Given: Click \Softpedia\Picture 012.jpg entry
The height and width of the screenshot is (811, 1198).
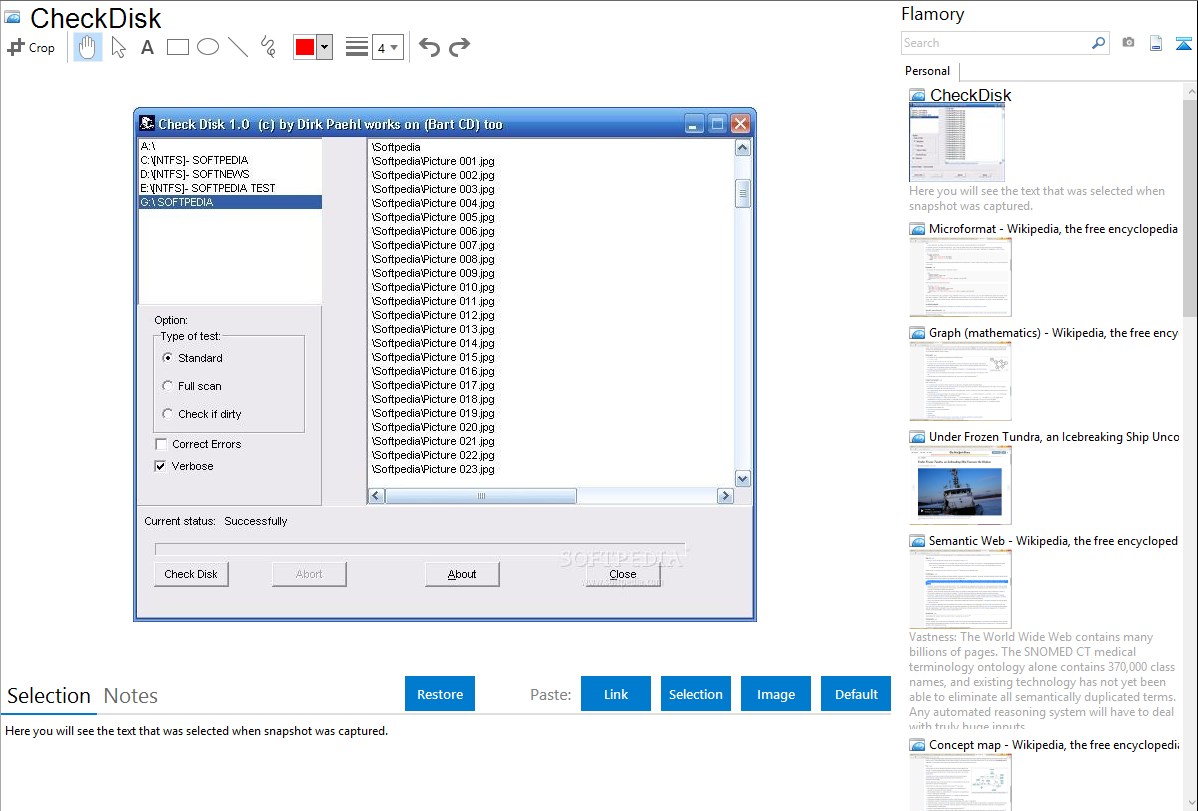Looking at the screenshot, I should pos(433,315).
